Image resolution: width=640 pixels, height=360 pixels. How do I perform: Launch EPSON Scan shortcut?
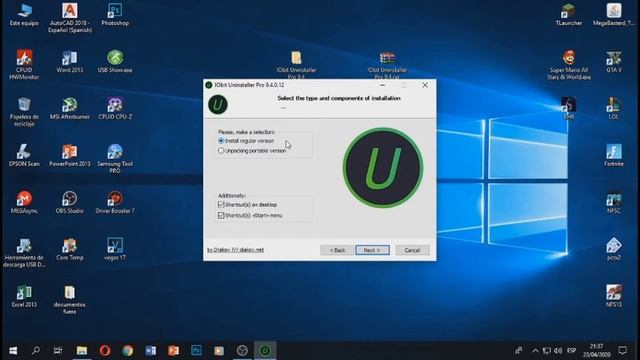(x=24, y=156)
